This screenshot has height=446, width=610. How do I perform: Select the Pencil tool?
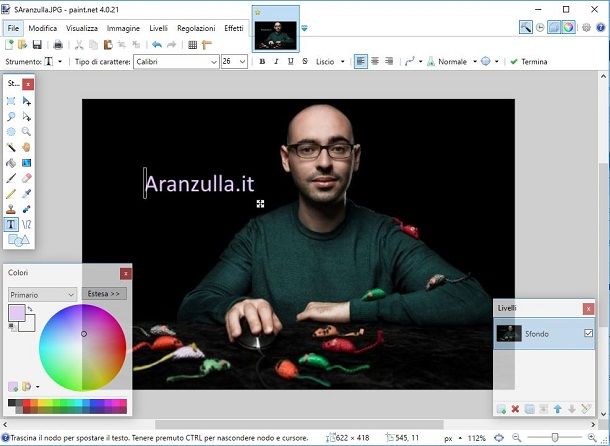11,193
